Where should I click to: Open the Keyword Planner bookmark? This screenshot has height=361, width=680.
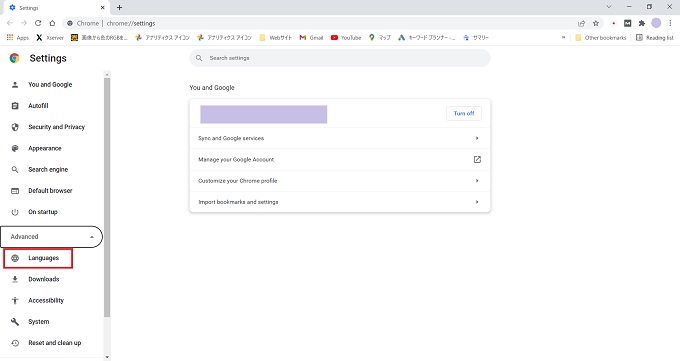point(426,38)
